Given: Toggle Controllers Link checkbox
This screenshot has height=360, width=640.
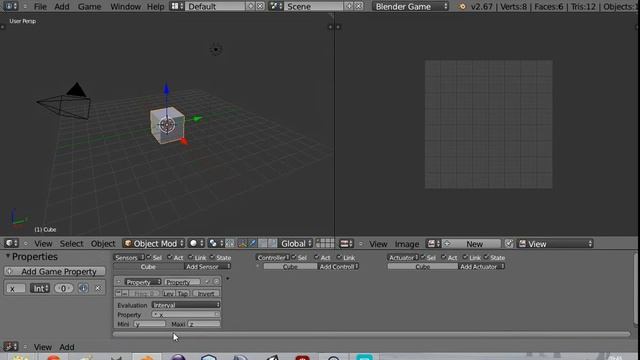Looking at the screenshot, I should [x=339, y=257].
